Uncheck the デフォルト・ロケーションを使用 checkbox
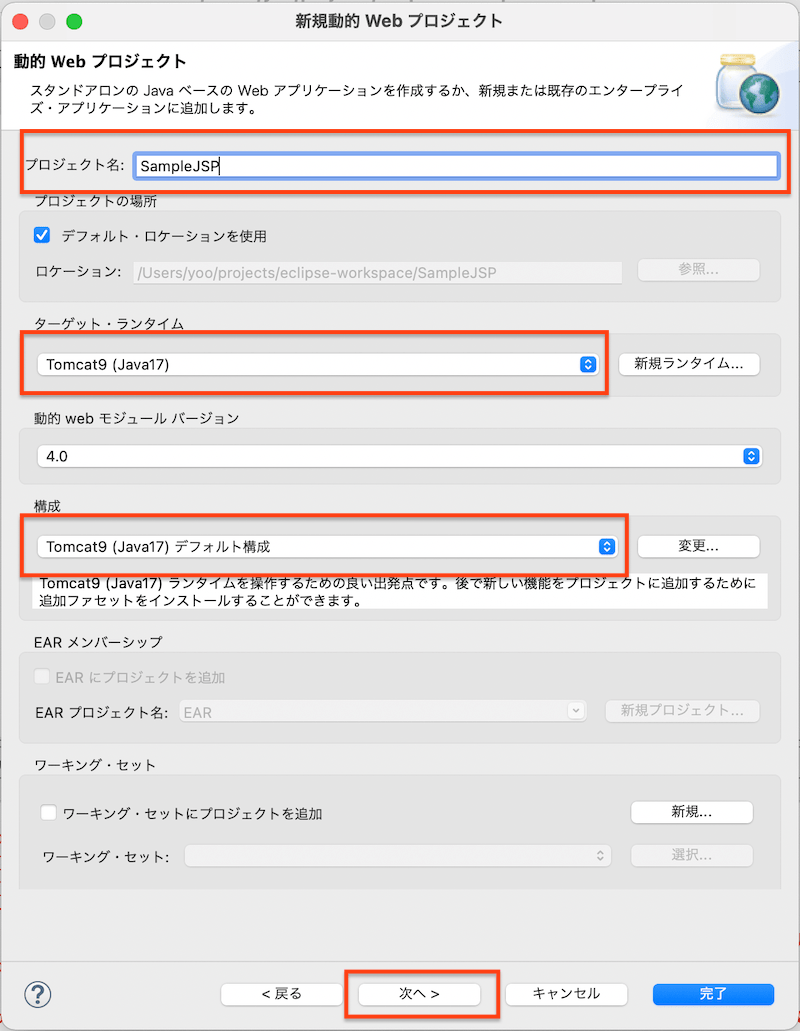Screen dimensions: 800x1031 (x=42, y=235)
